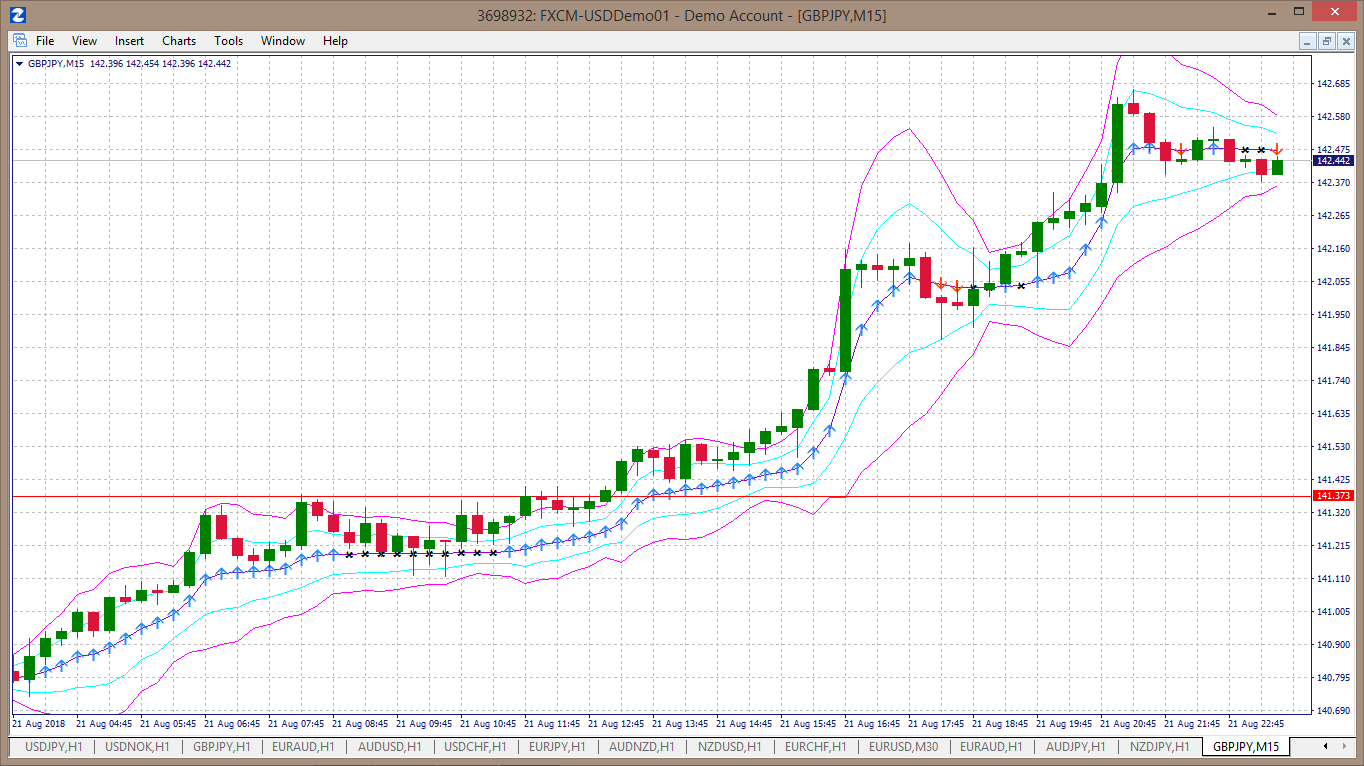Restore down the inner chart window
The width and height of the screenshot is (1364, 766).
1327,41
